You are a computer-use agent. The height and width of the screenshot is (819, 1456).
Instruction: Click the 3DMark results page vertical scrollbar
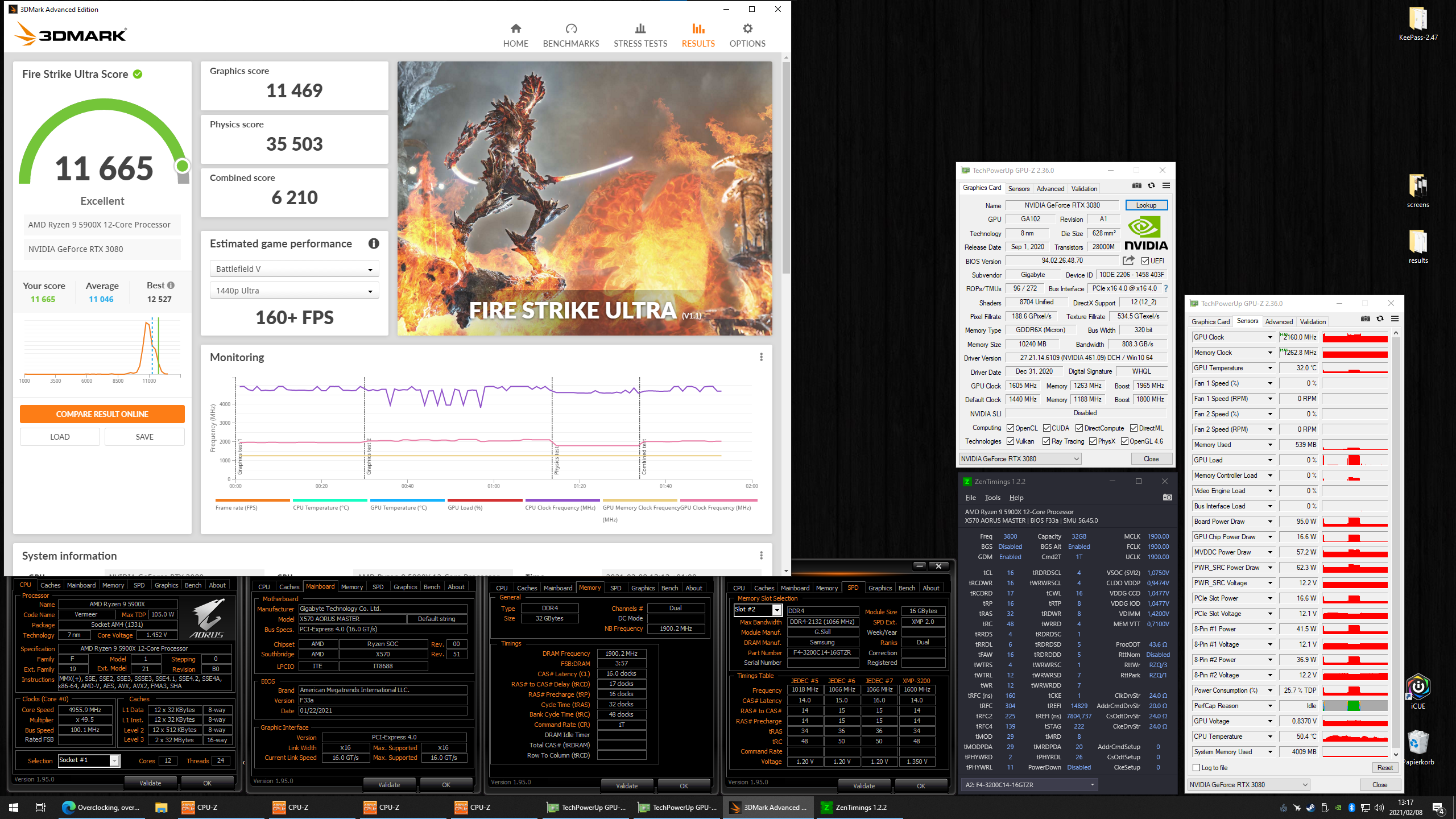point(786,168)
